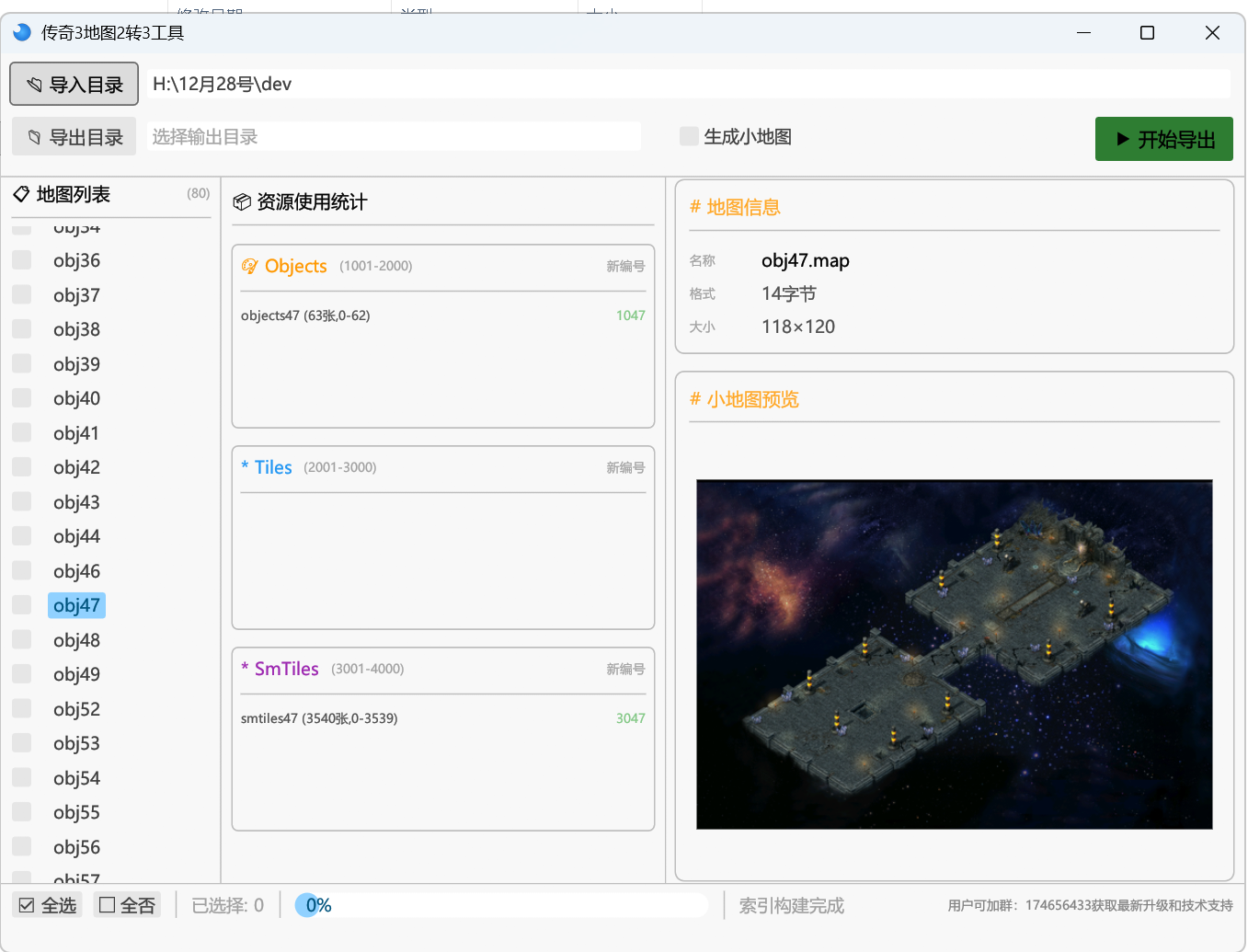1248x952 pixels.
Task: Select obj40 map entry
Action: [x=76, y=398]
